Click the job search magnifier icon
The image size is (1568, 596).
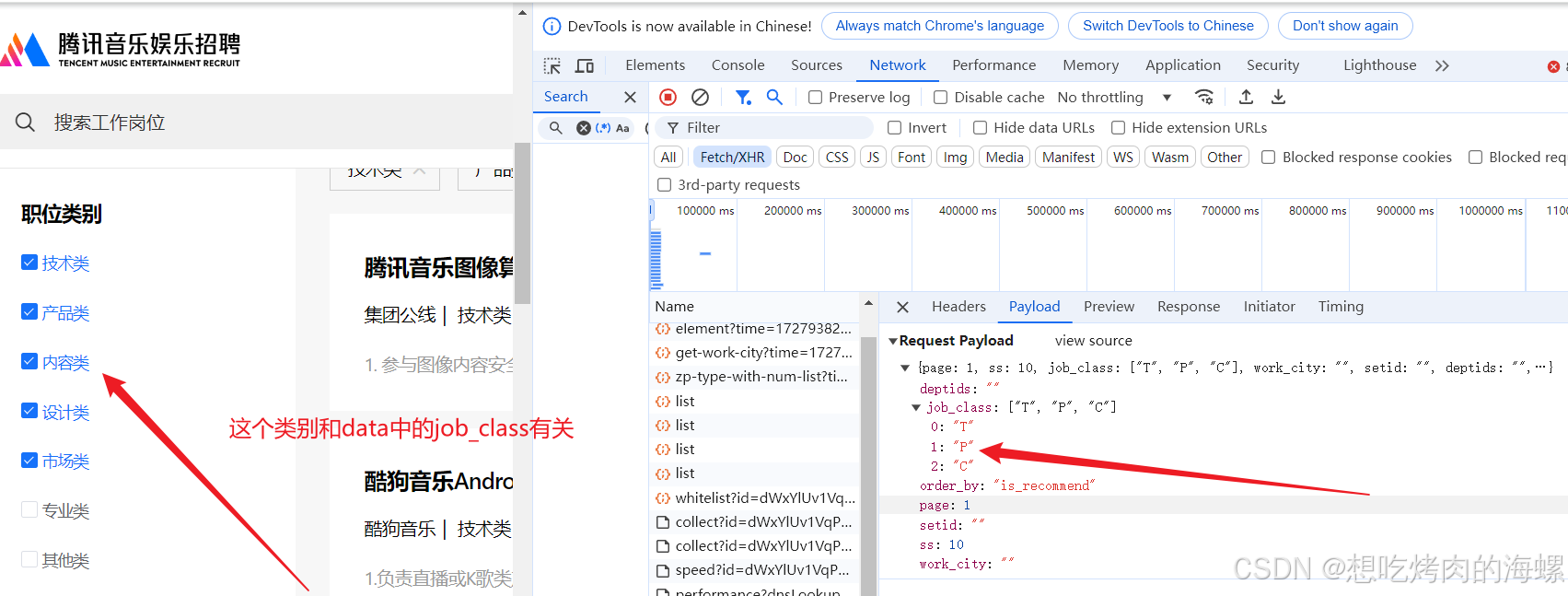pyautogui.click(x=25, y=122)
